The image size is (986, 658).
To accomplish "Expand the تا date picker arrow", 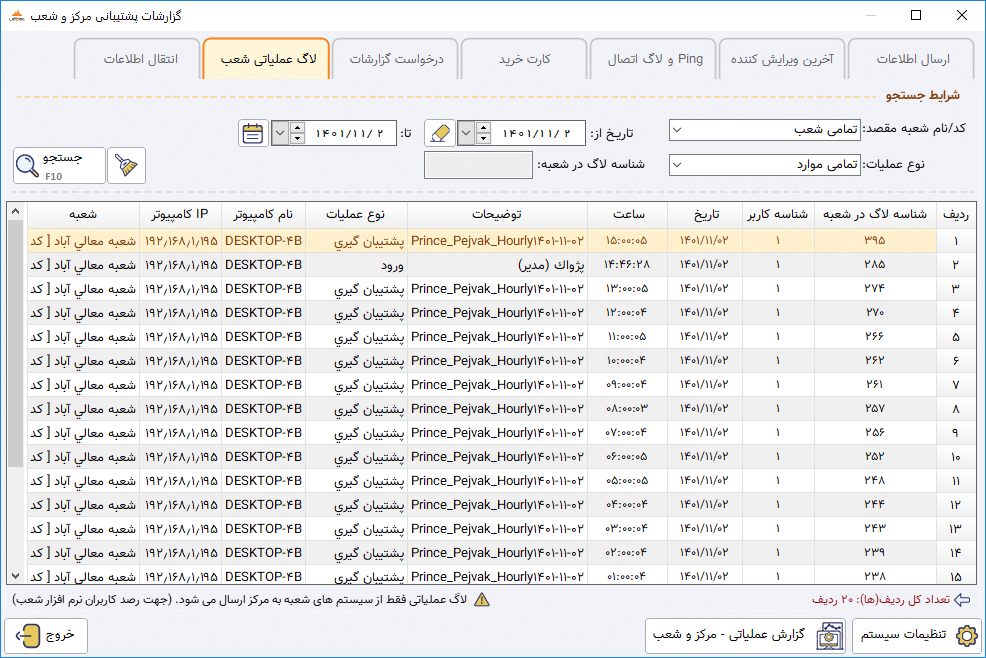I will point(280,133).
